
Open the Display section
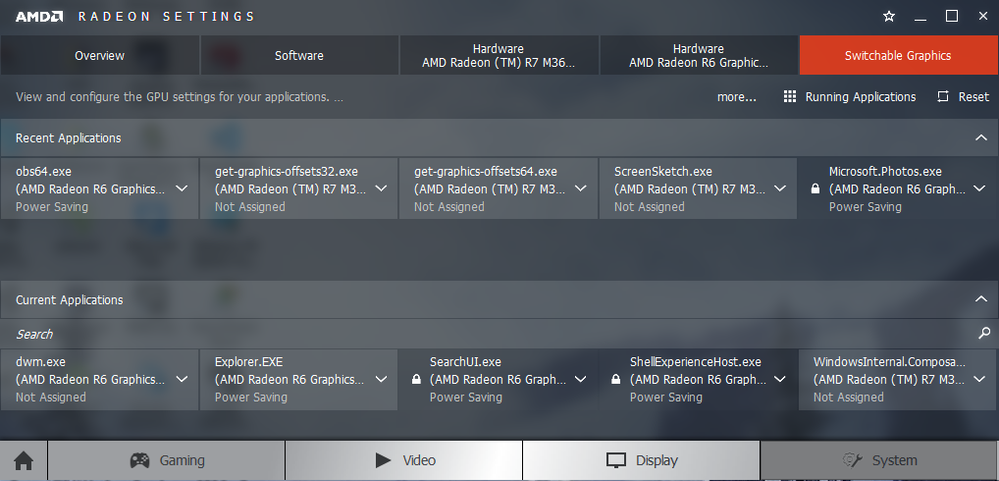(641, 460)
